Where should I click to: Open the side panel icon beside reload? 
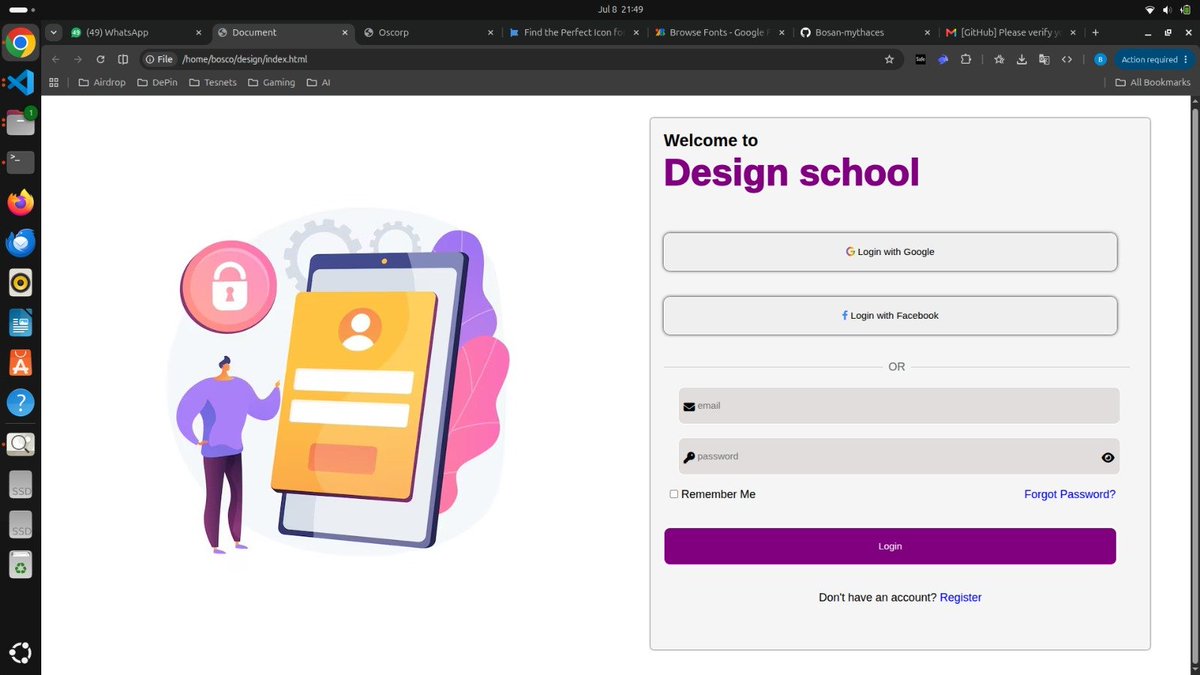coord(123,59)
